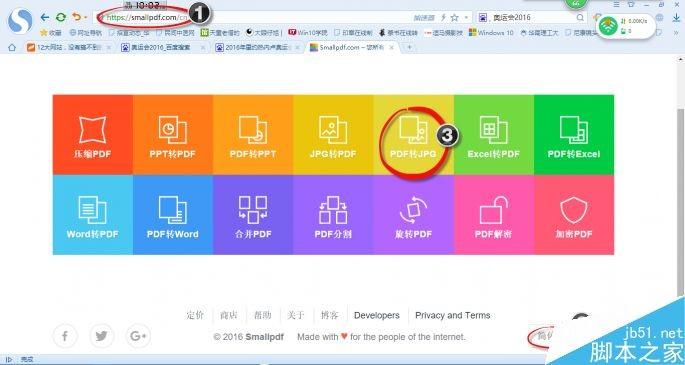Go back with the browser back arrow
Screen dimensions: 685x365
click(x=45, y=17)
